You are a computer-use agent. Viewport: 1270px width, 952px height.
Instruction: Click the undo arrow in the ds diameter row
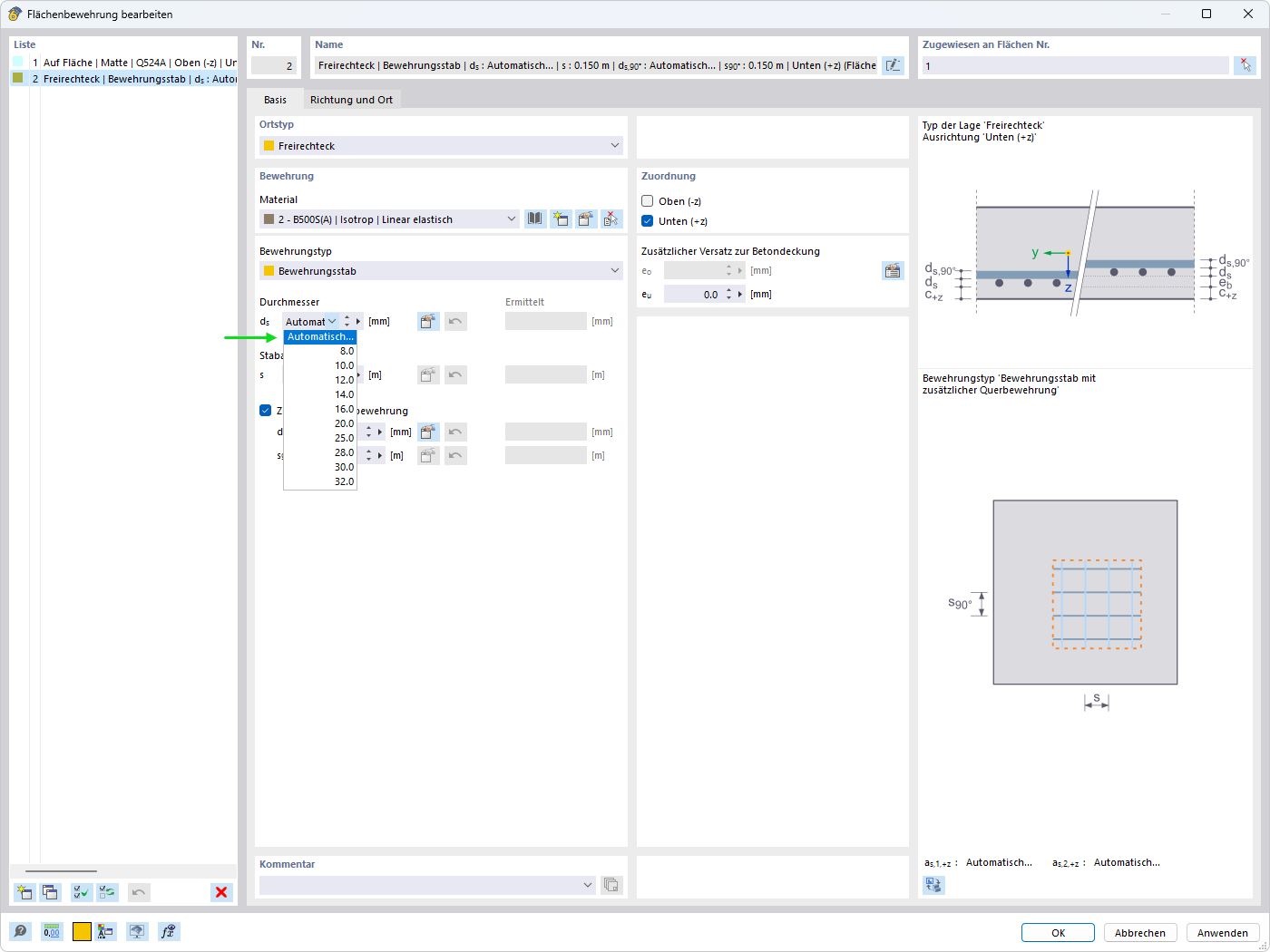455,321
